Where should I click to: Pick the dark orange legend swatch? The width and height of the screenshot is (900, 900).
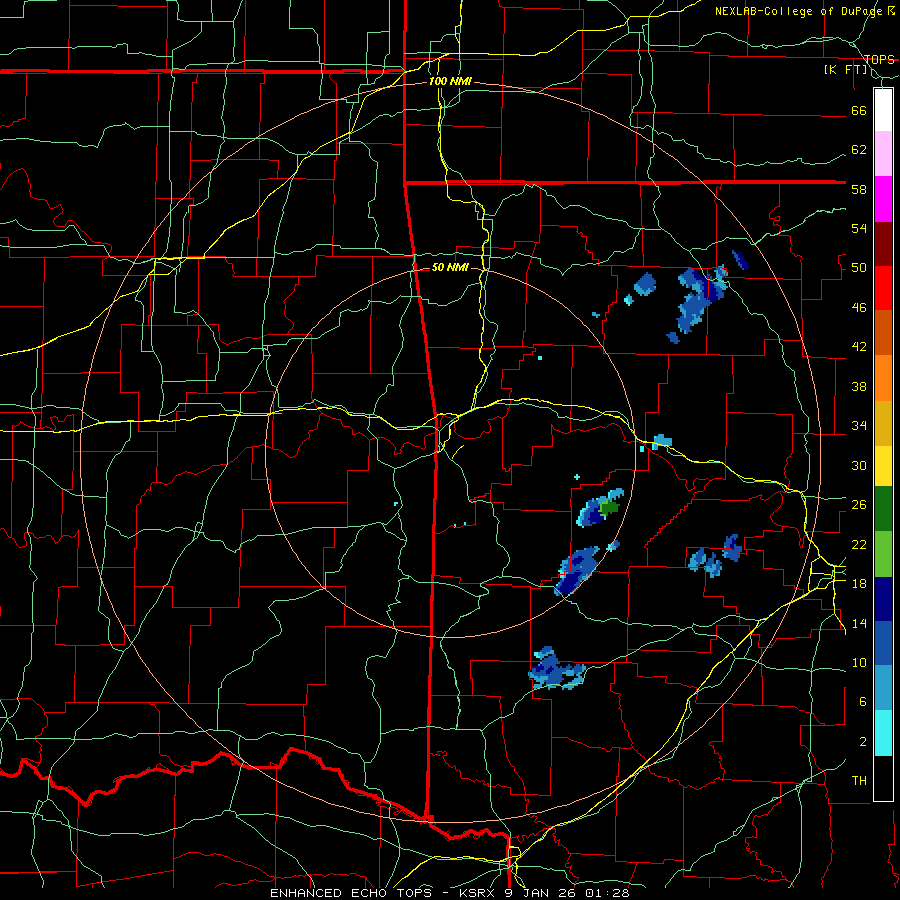883,332
